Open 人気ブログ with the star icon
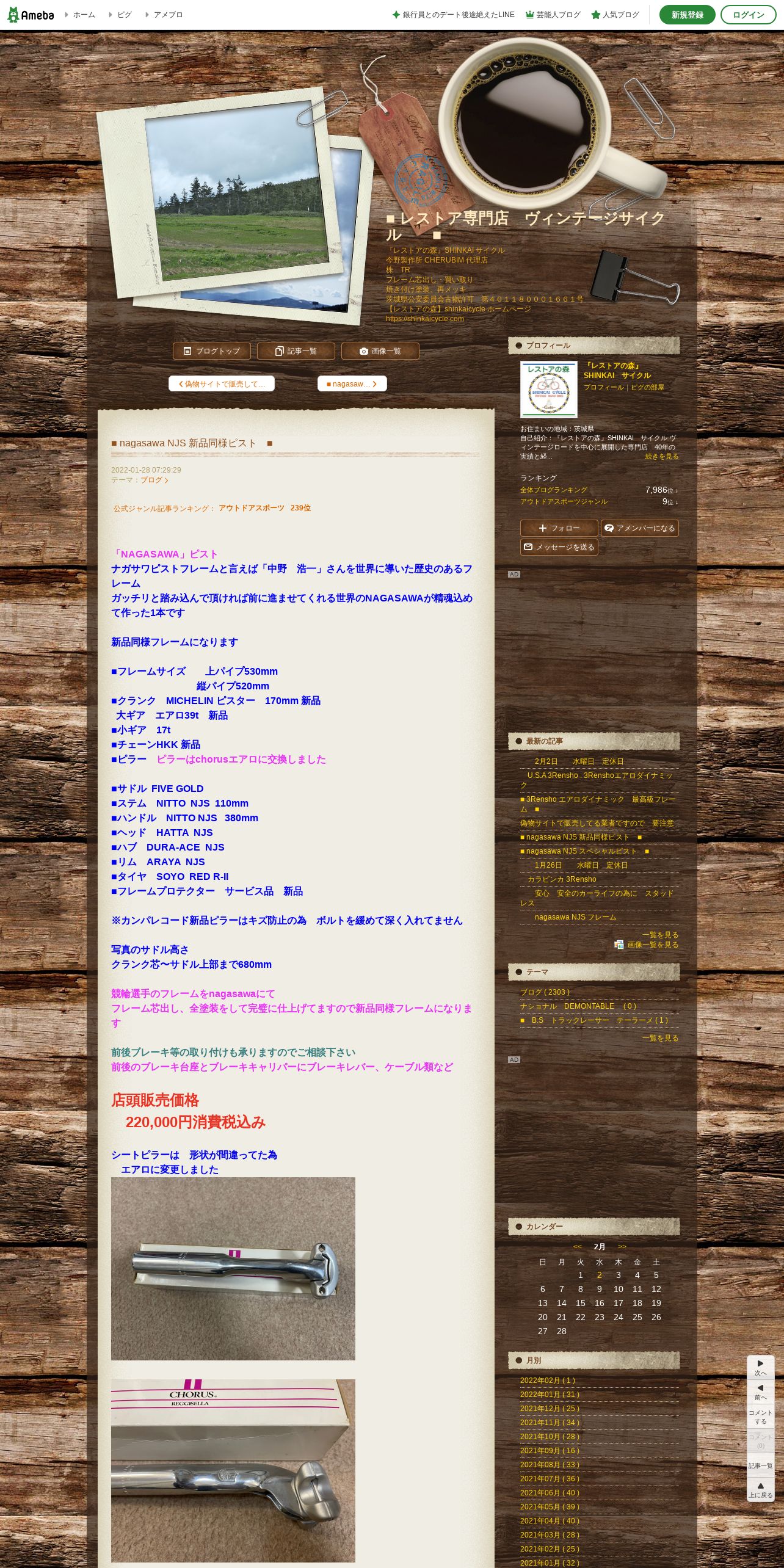 pos(615,15)
